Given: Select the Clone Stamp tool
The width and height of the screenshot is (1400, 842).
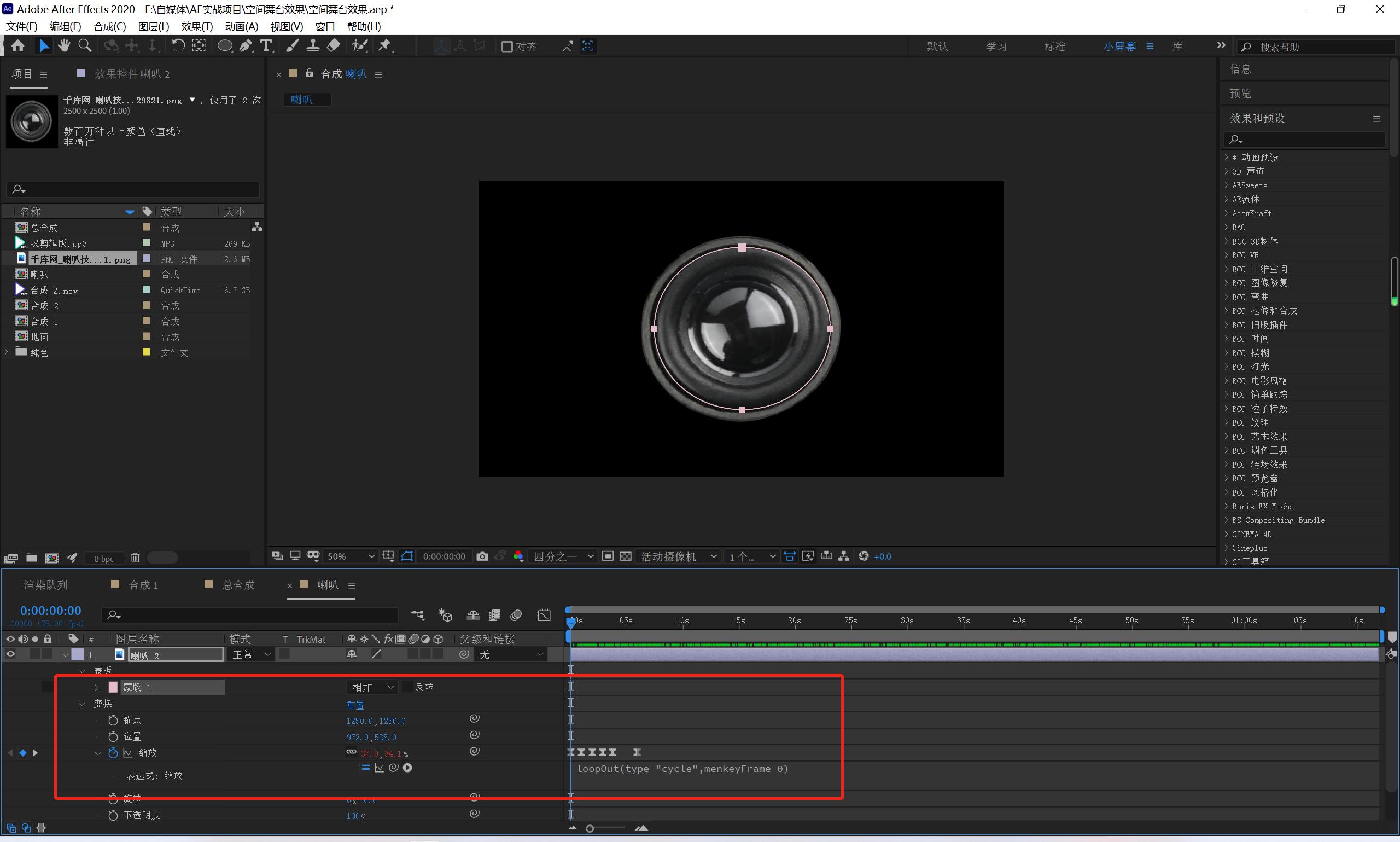Looking at the screenshot, I should pyautogui.click(x=312, y=46).
